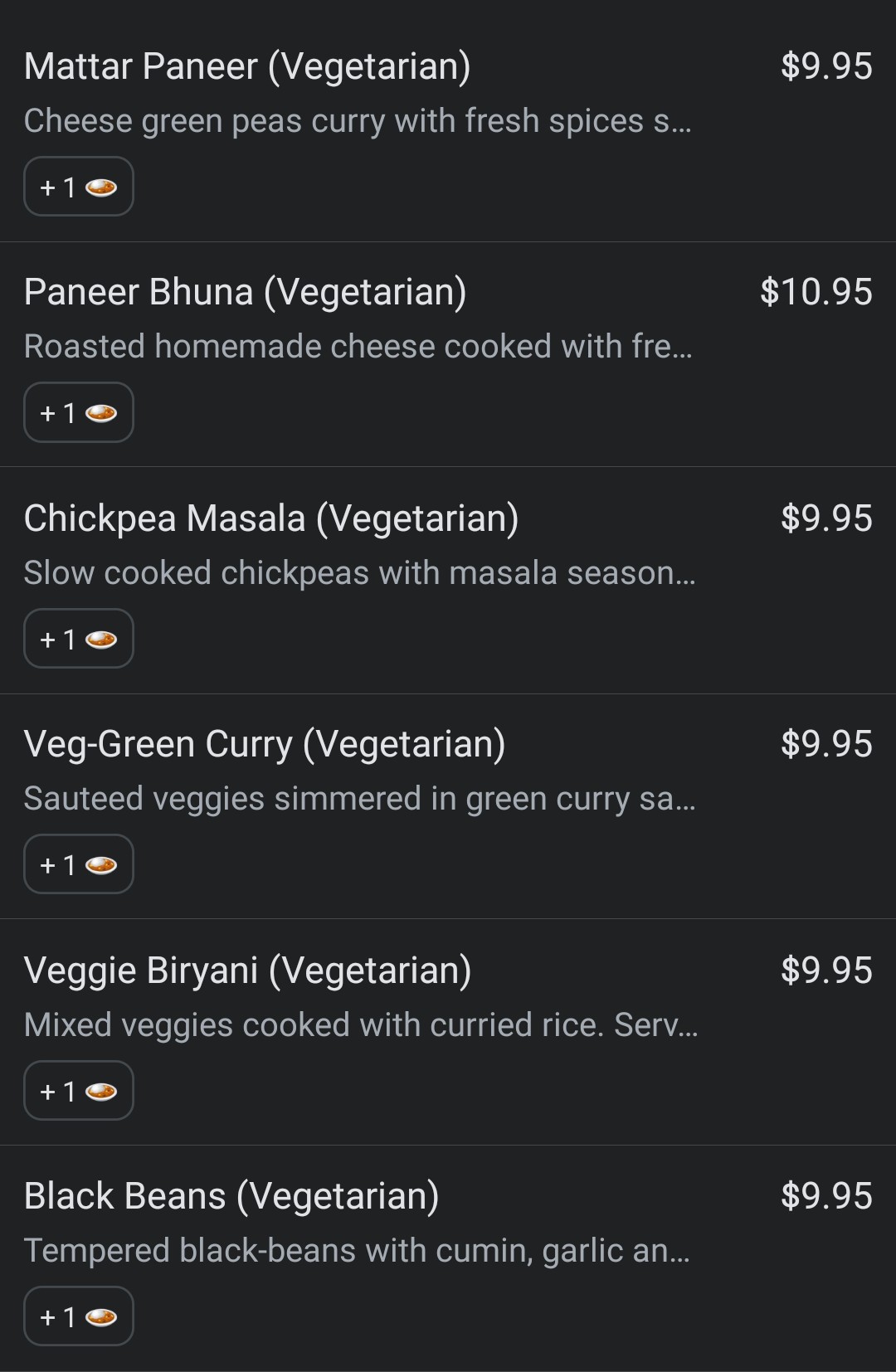Screen dimensions: 896x1372
Task: Tap the curry badge under Black Beans
Action: (x=79, y=1316)
